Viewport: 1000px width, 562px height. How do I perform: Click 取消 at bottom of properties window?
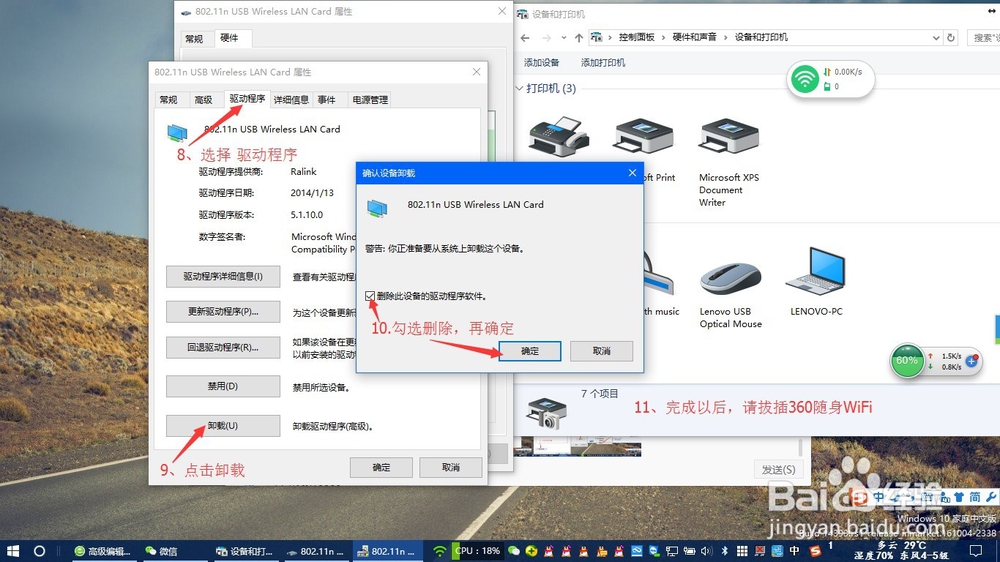(x=450, y=468)
